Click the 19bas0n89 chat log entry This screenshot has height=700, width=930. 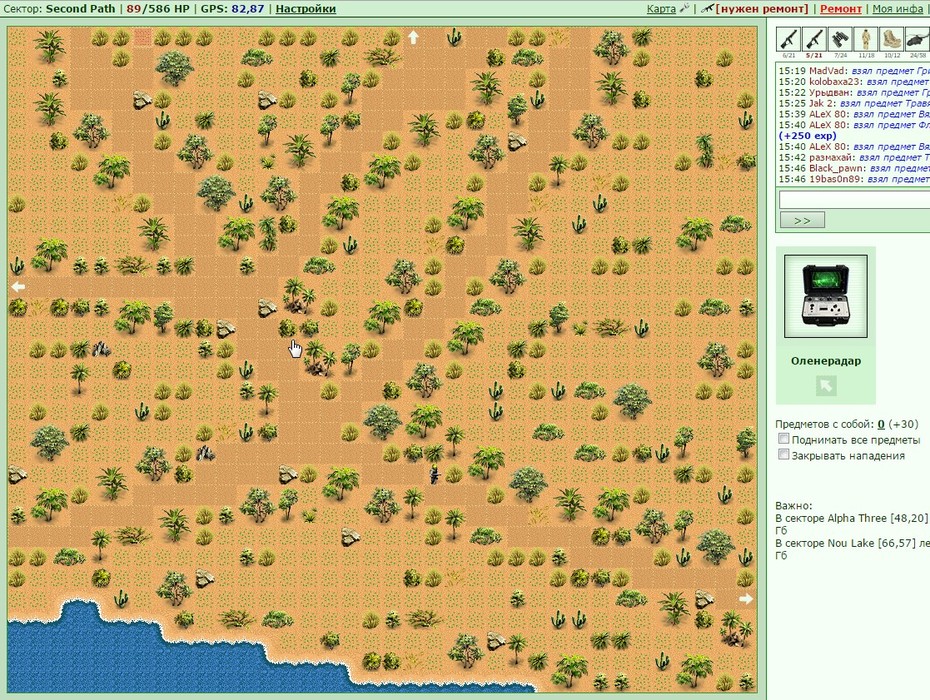854,179
